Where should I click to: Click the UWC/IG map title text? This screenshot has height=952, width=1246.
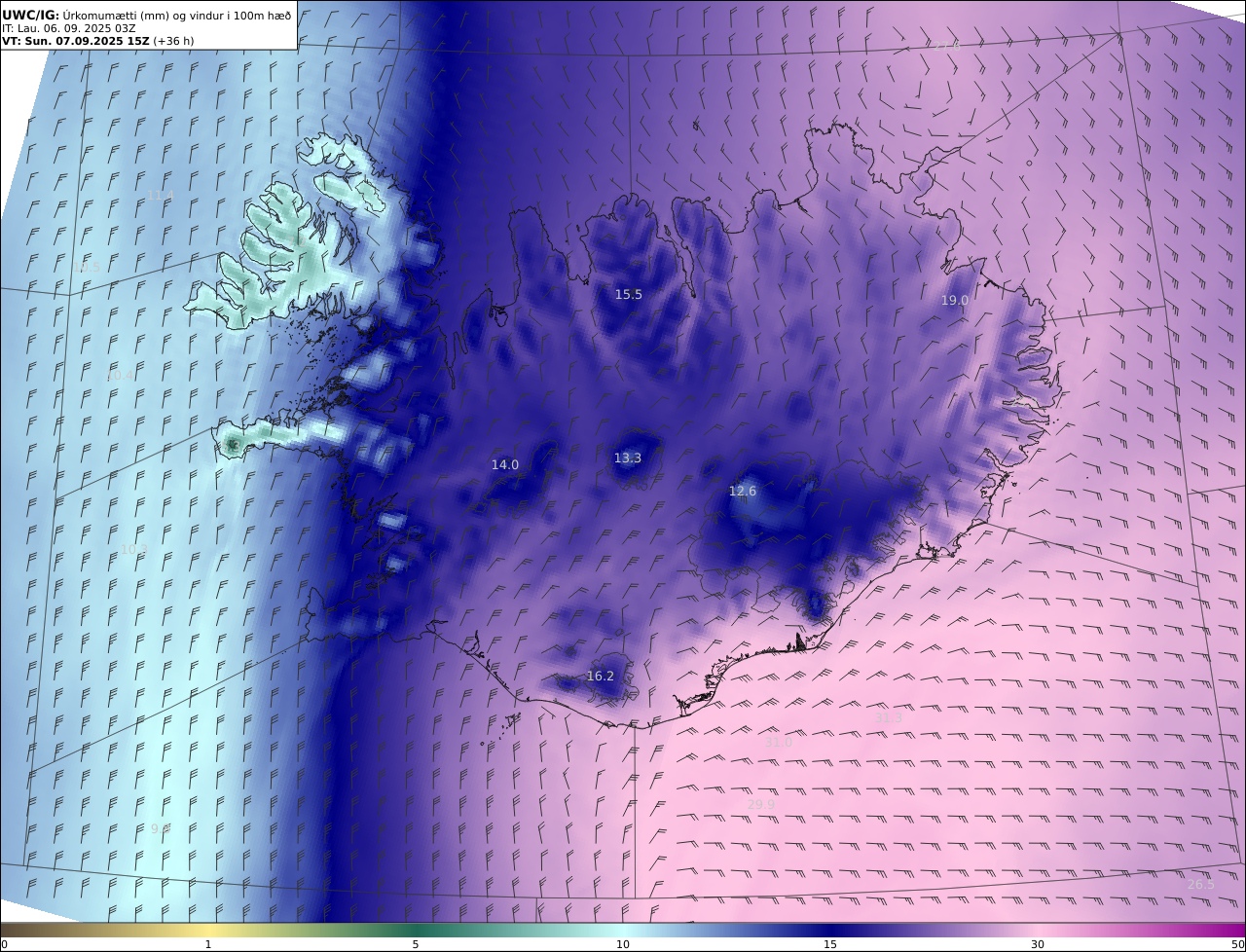point(146,15)
